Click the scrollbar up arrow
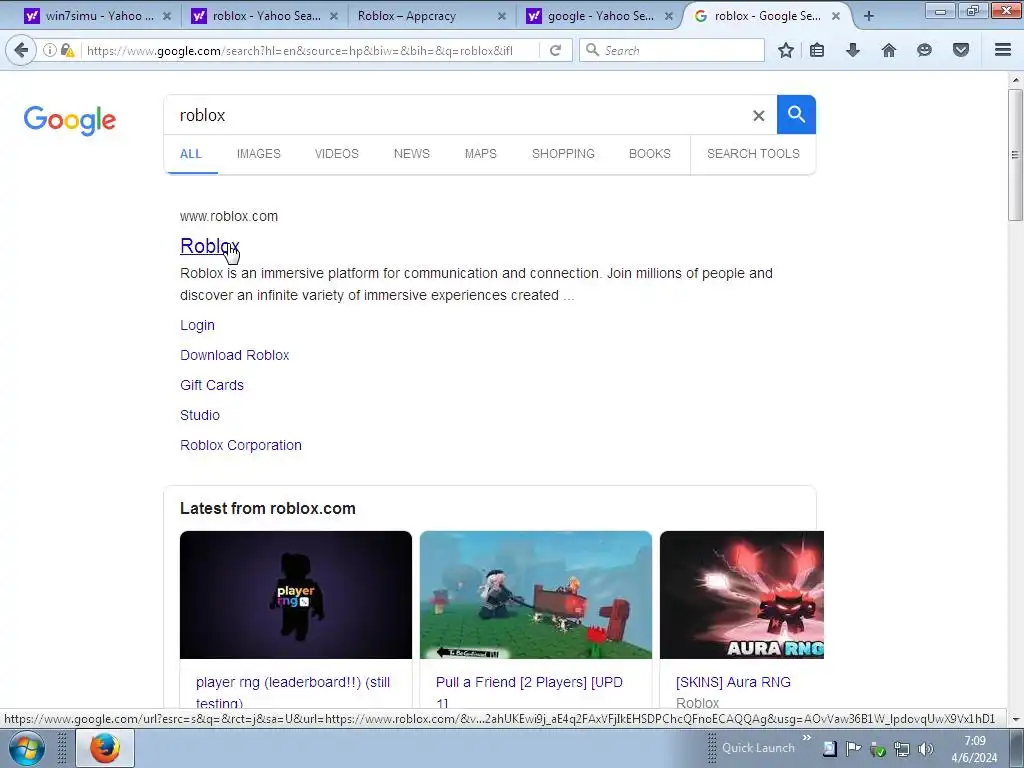This screenshot has width=1024, height=768. (1015, 80)
